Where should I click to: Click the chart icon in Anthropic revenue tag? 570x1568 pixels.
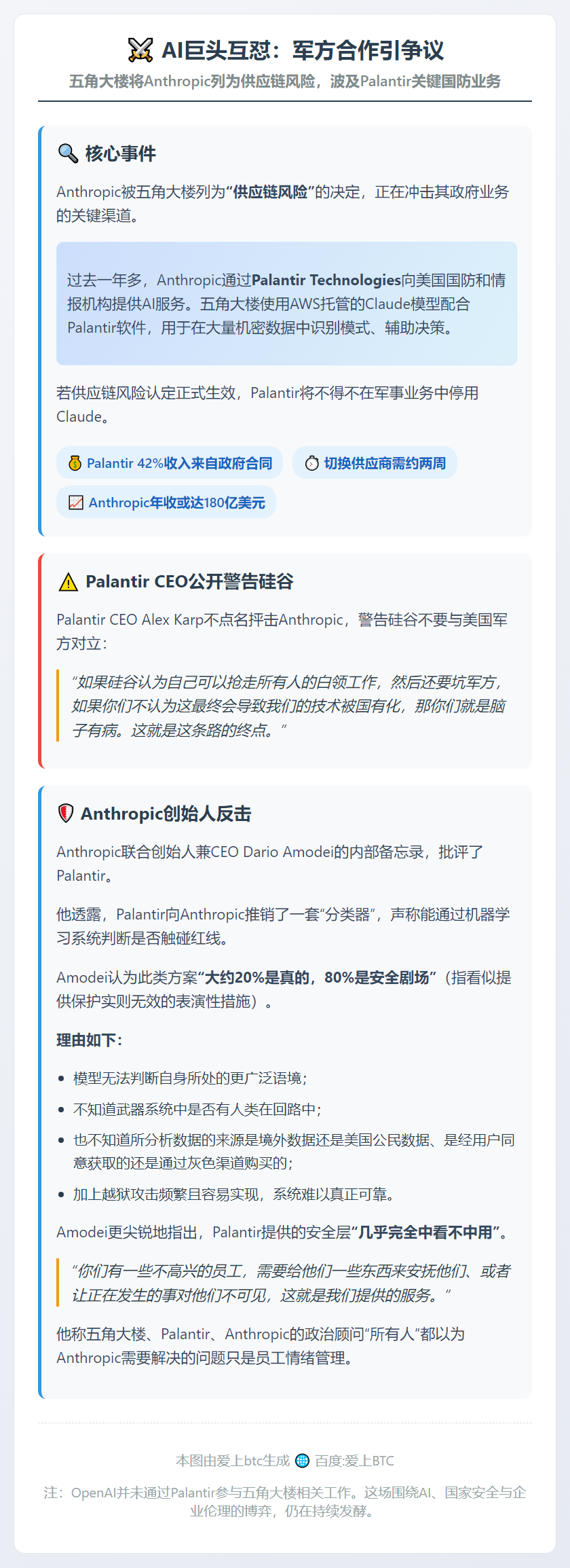[x=76, y=503]
